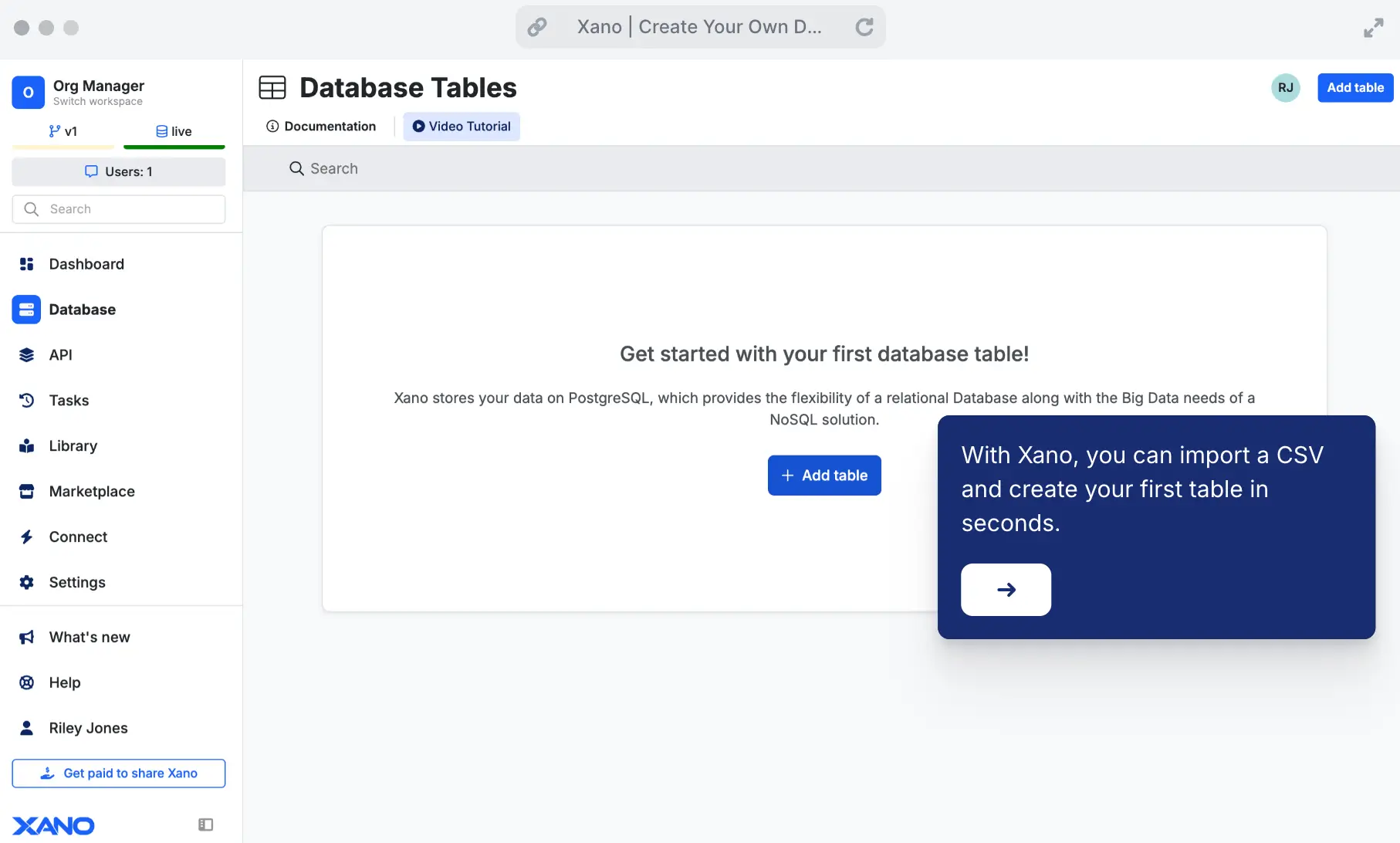The width and height of the screenshot is (1400, 843).
Task: Click the Xano page title address bar
Action: point(700,27)
